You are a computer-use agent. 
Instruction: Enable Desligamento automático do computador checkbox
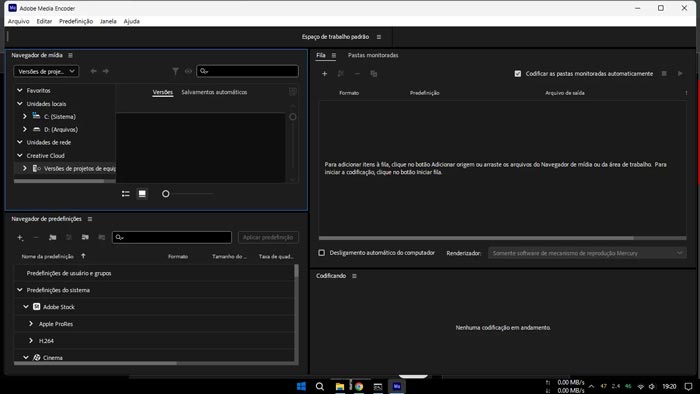click(x=321, y=253)
